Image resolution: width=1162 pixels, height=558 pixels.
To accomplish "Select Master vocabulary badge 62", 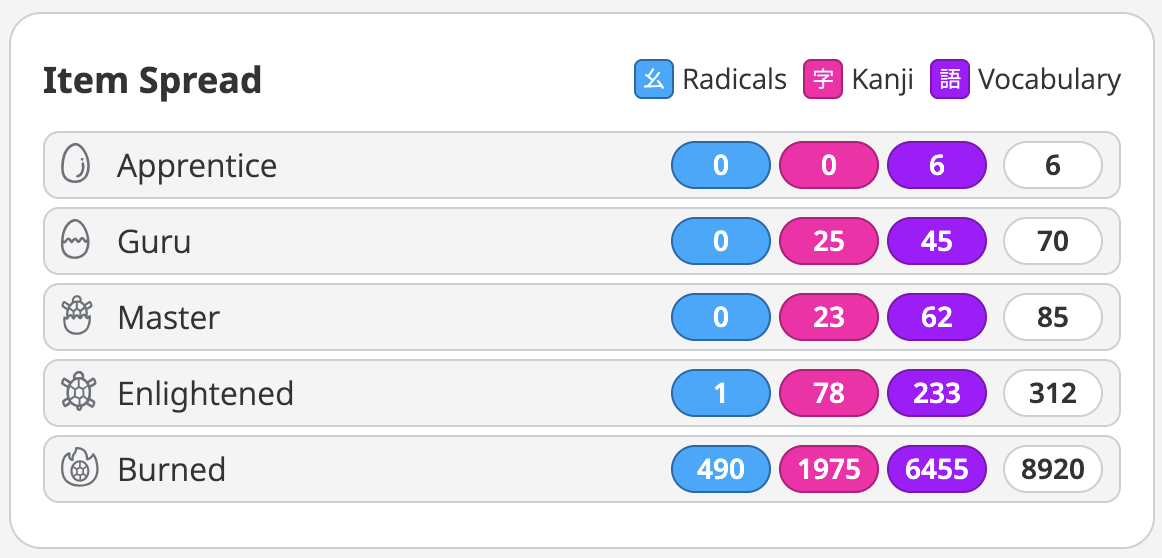I will pos(937,317).
